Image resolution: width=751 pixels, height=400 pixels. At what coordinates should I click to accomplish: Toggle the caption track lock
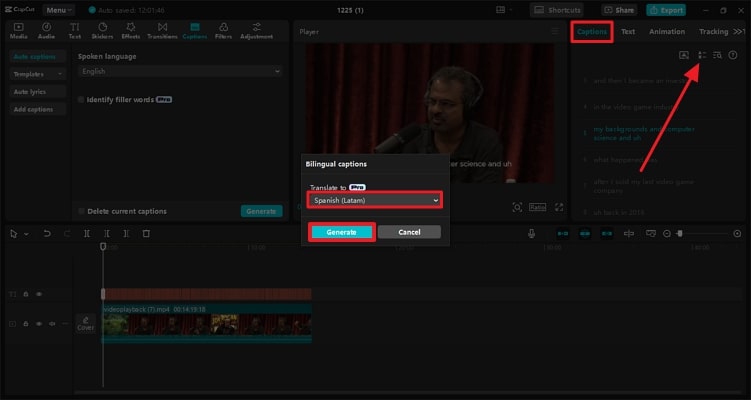point(26,294)
